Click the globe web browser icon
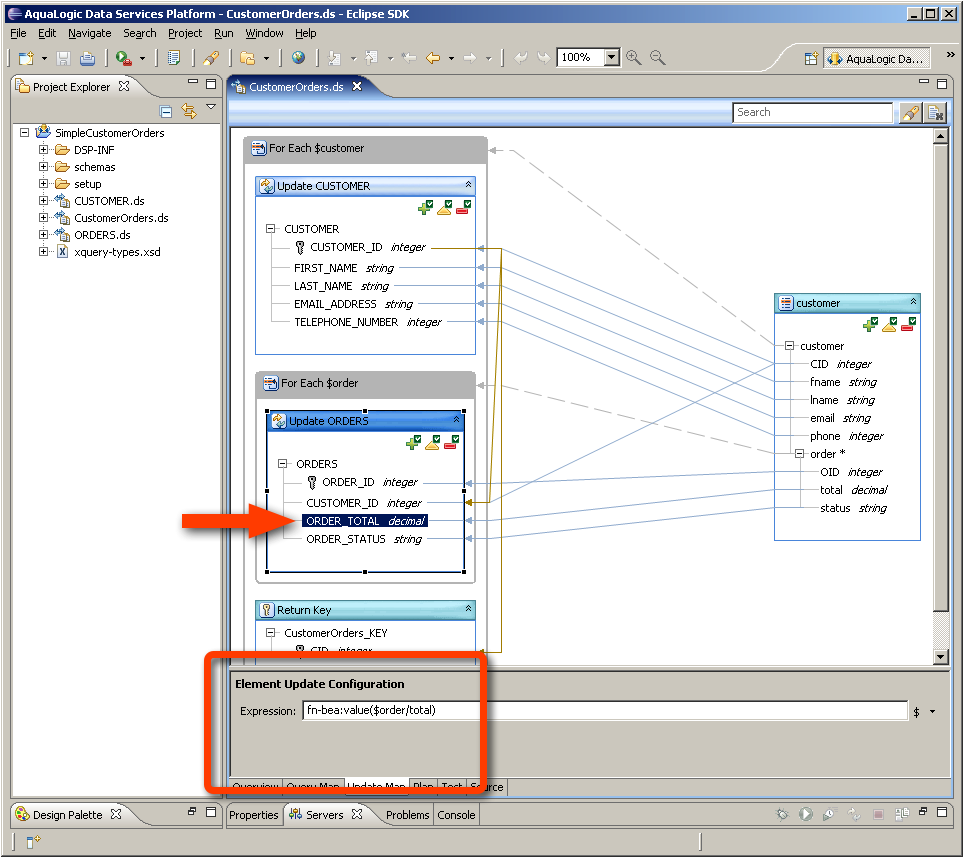 tap(298, 58)
